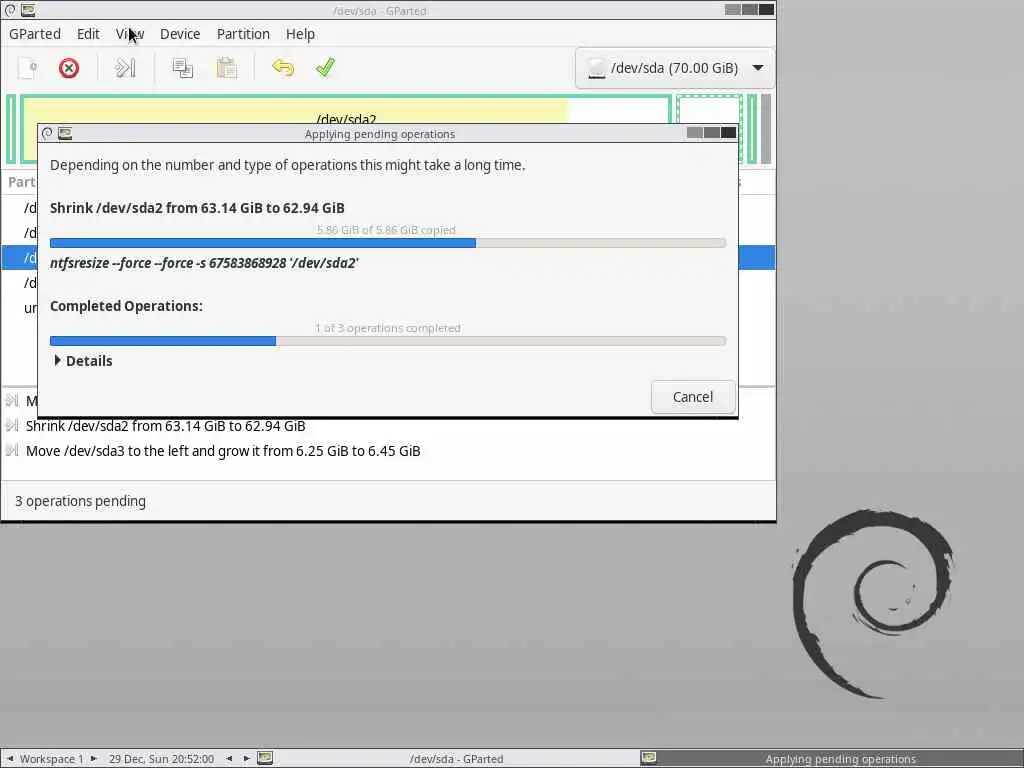Open the Help menu

click(300, 34)
